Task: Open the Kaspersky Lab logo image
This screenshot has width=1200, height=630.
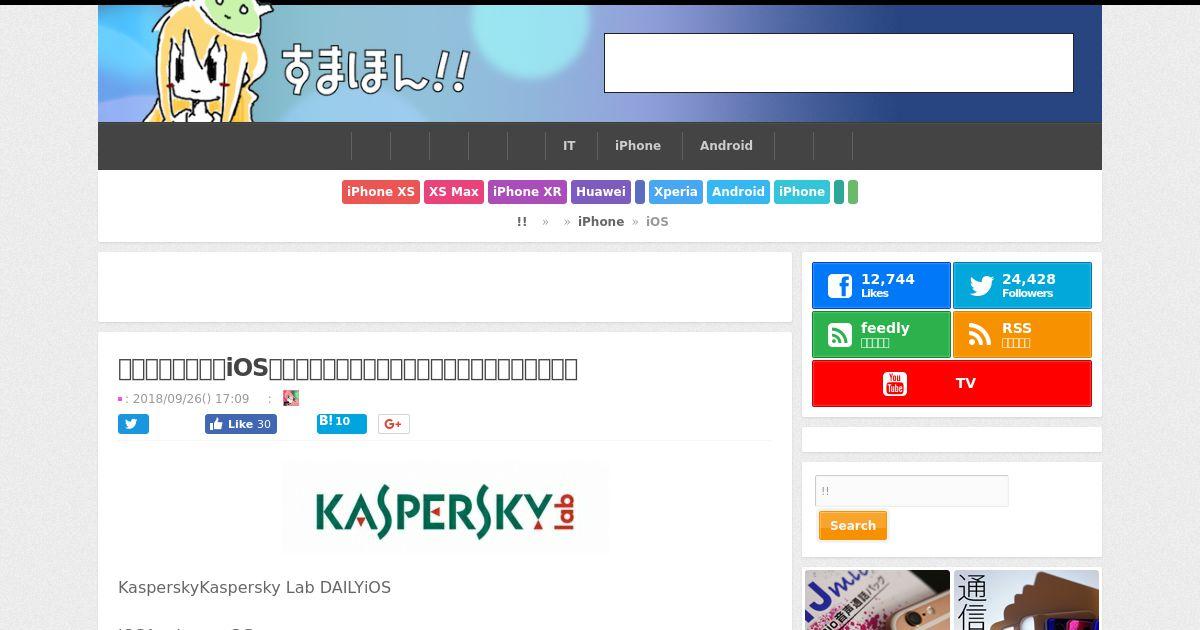Action: (445, 509)
